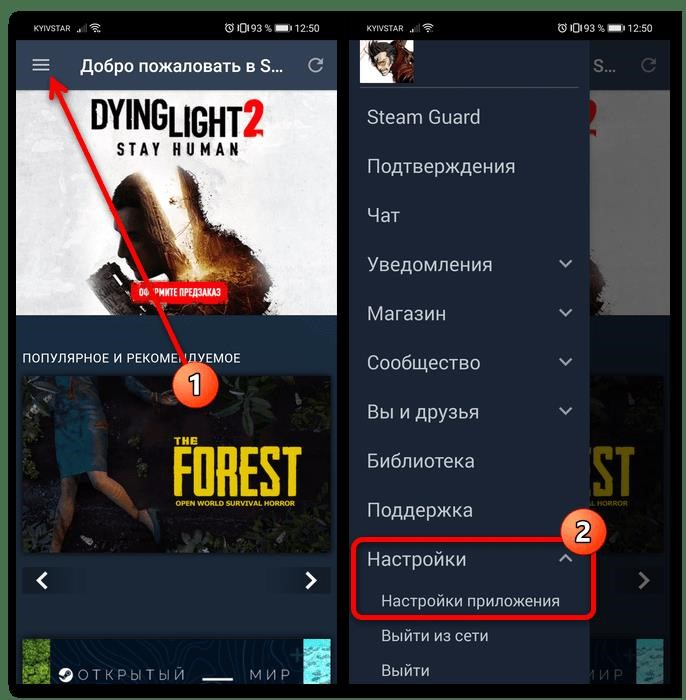Select Настройки приложения submenu entry
The width and height of the screenshot is (686, 700).
click(470, 601)
